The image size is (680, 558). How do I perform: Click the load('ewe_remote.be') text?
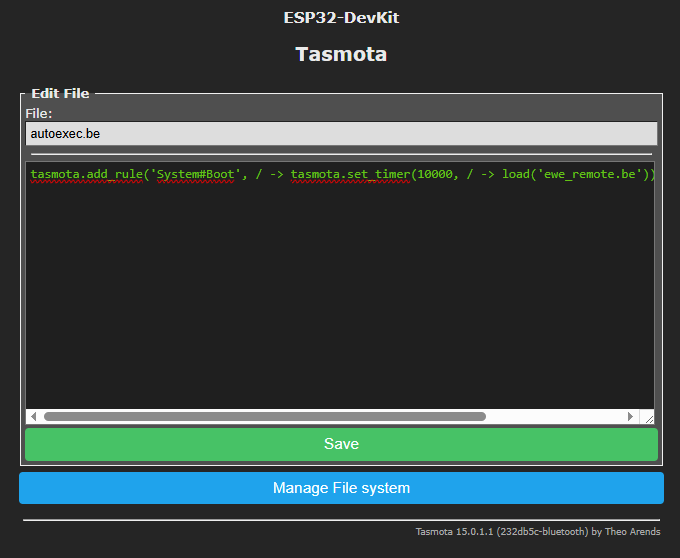pyautogui.click(x=575, y=174)
